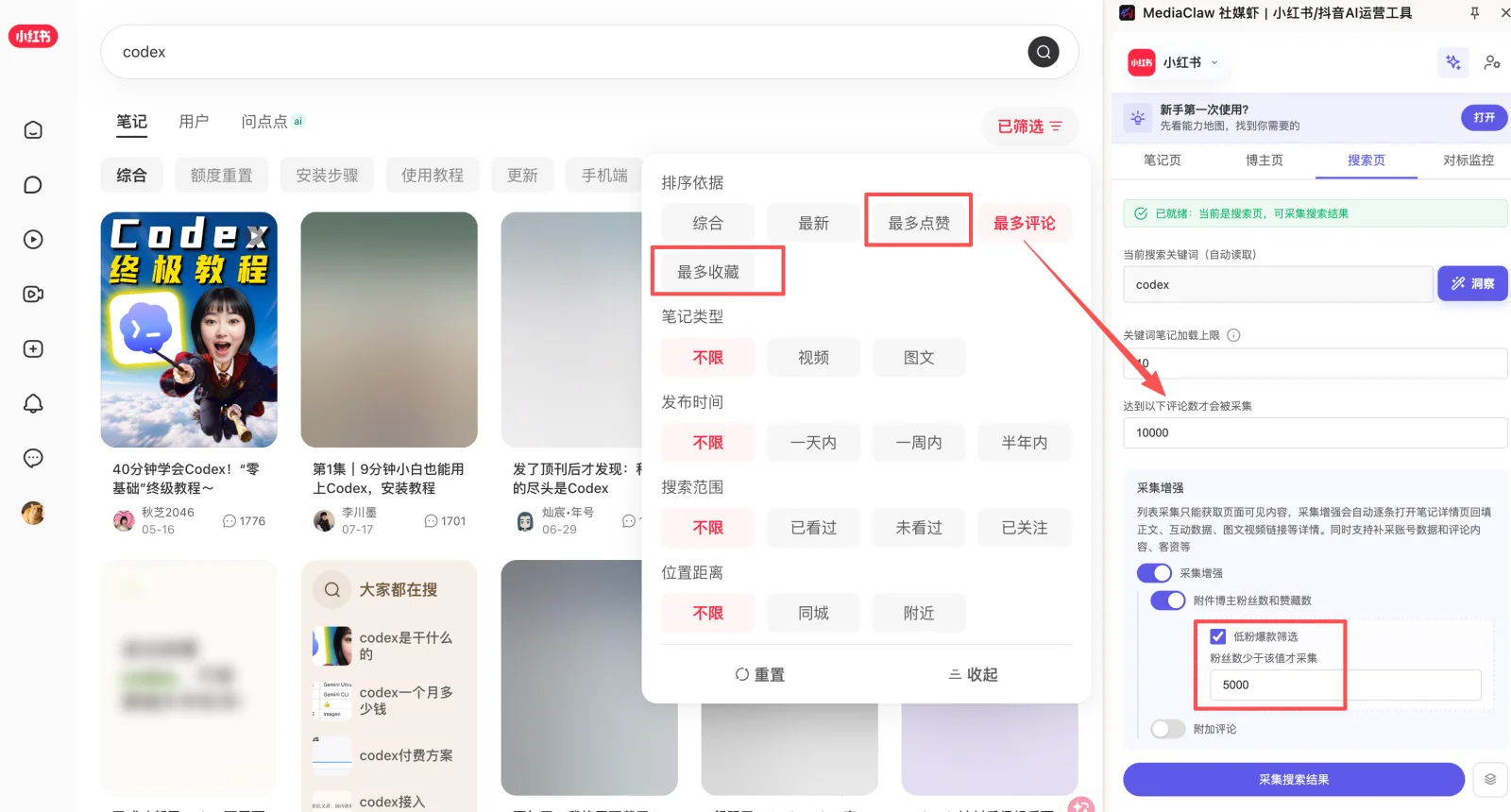This screenshot has height=812, width=1511.
Task: Select the 安装步骤 topic chip
Action: tap(328, 176)
